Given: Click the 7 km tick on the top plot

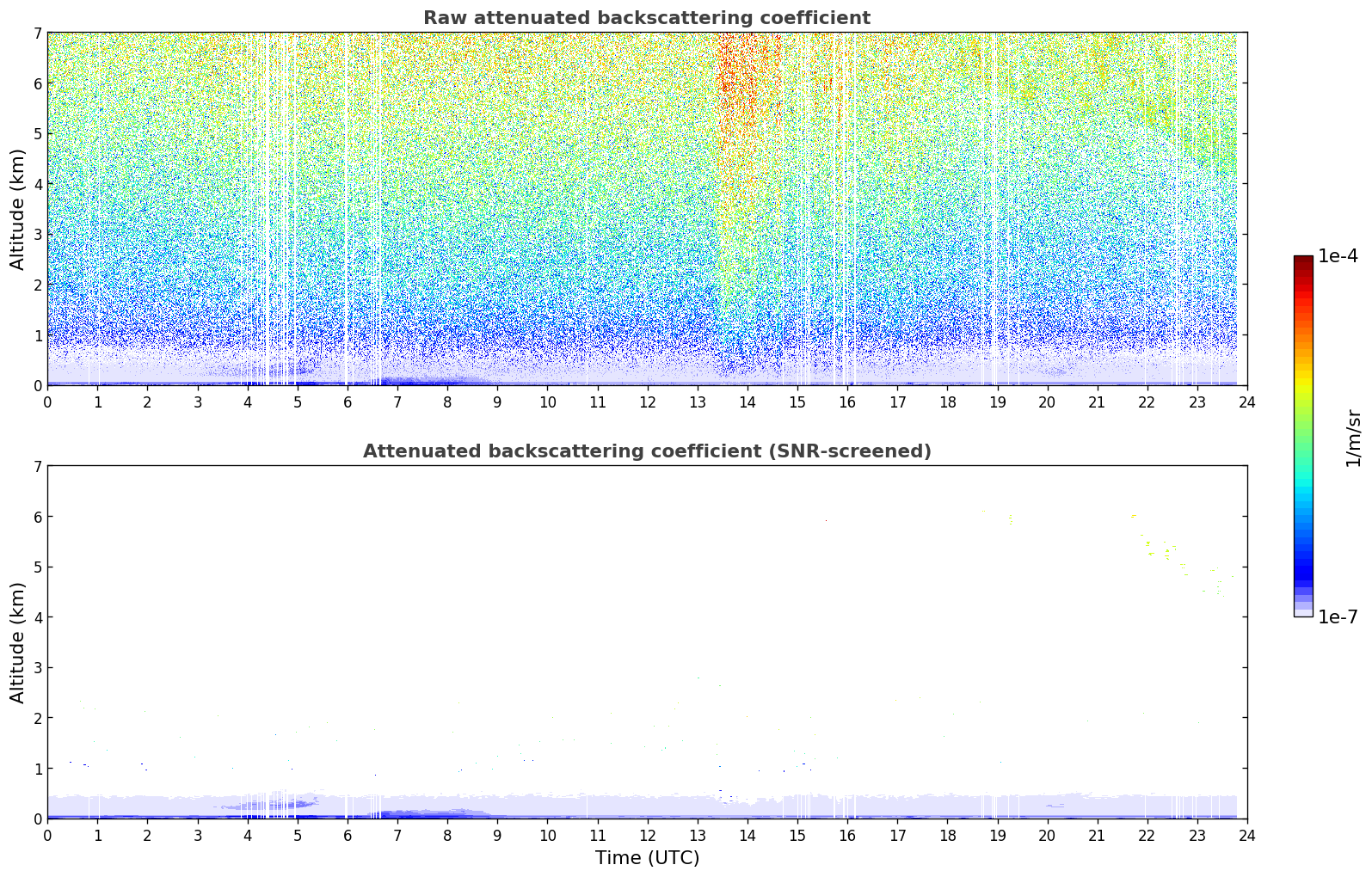Looking at the screenshot, I should point(37,33).
